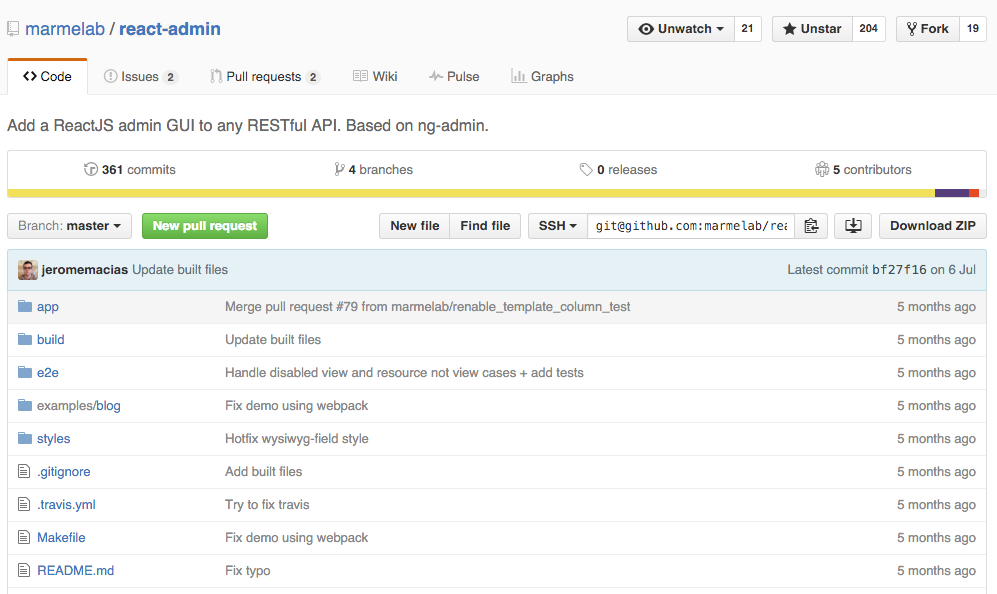Image resolution: width=997 pixels, height=594 pixels.
Task: Click the styles folder icon
Action: [25, 439]
